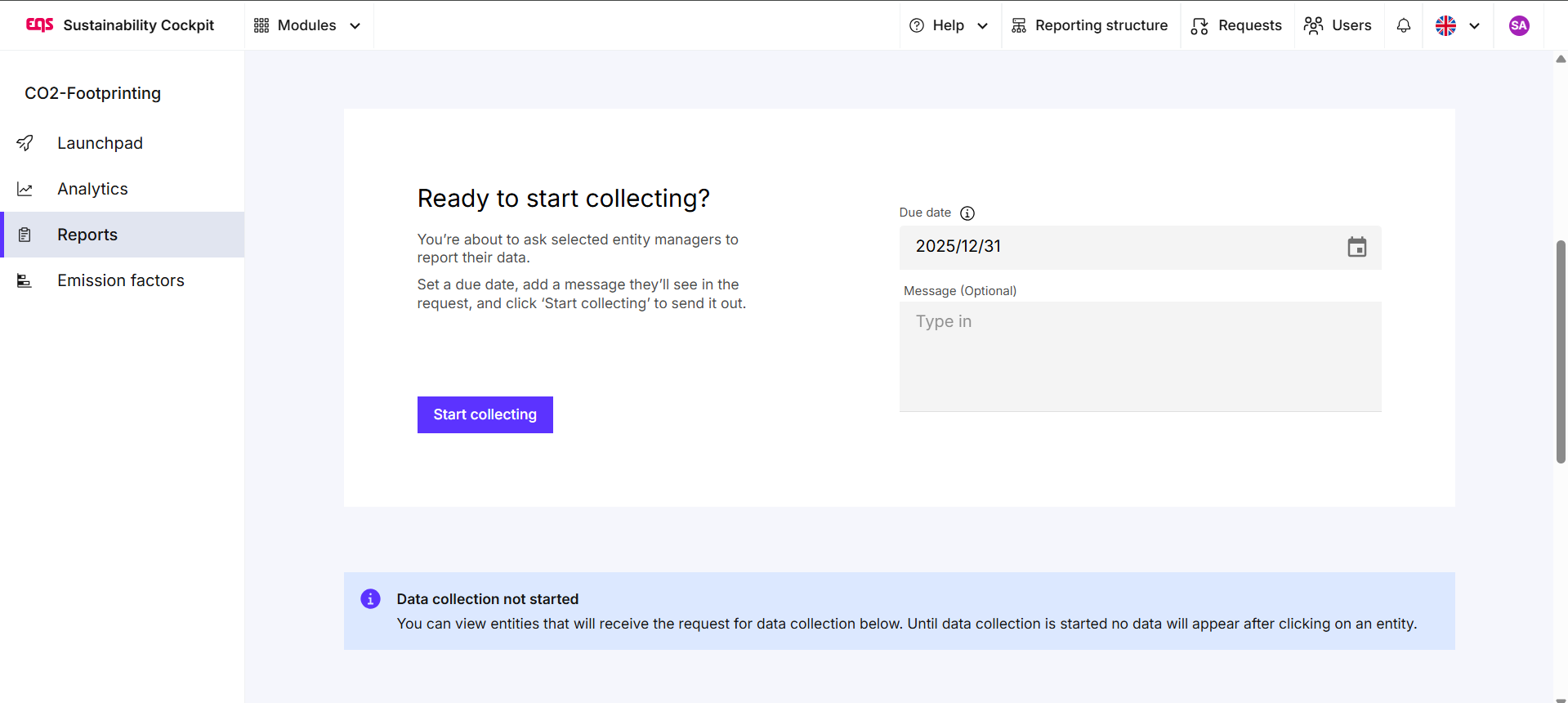The image size is (1568, 703).
Task: Click the Reporting structure hierarchy icon
Action: pos(1019,25)
